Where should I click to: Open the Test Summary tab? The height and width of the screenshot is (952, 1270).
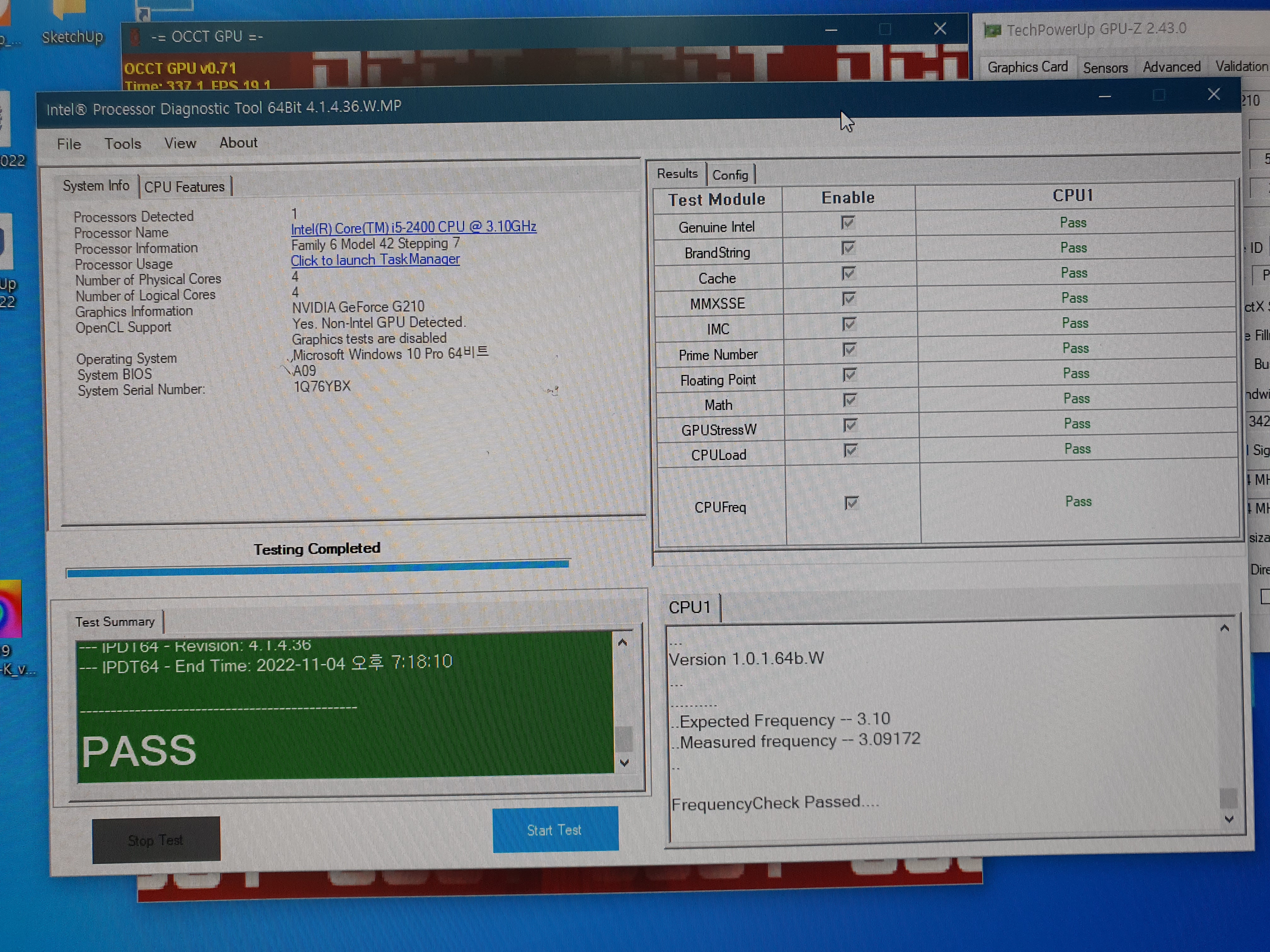pyautogui.click(x=115, y=621)
